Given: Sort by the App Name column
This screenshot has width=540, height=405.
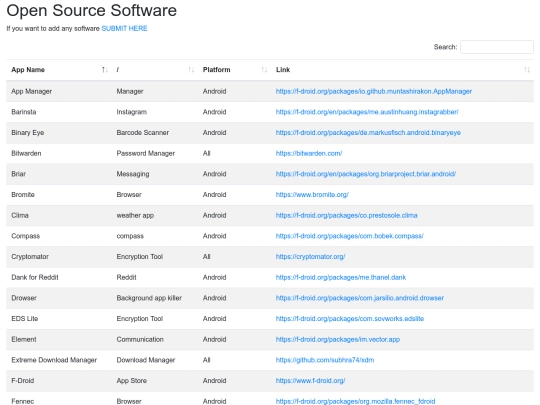Looking at the screenshot, I should [x=60, y=70].
